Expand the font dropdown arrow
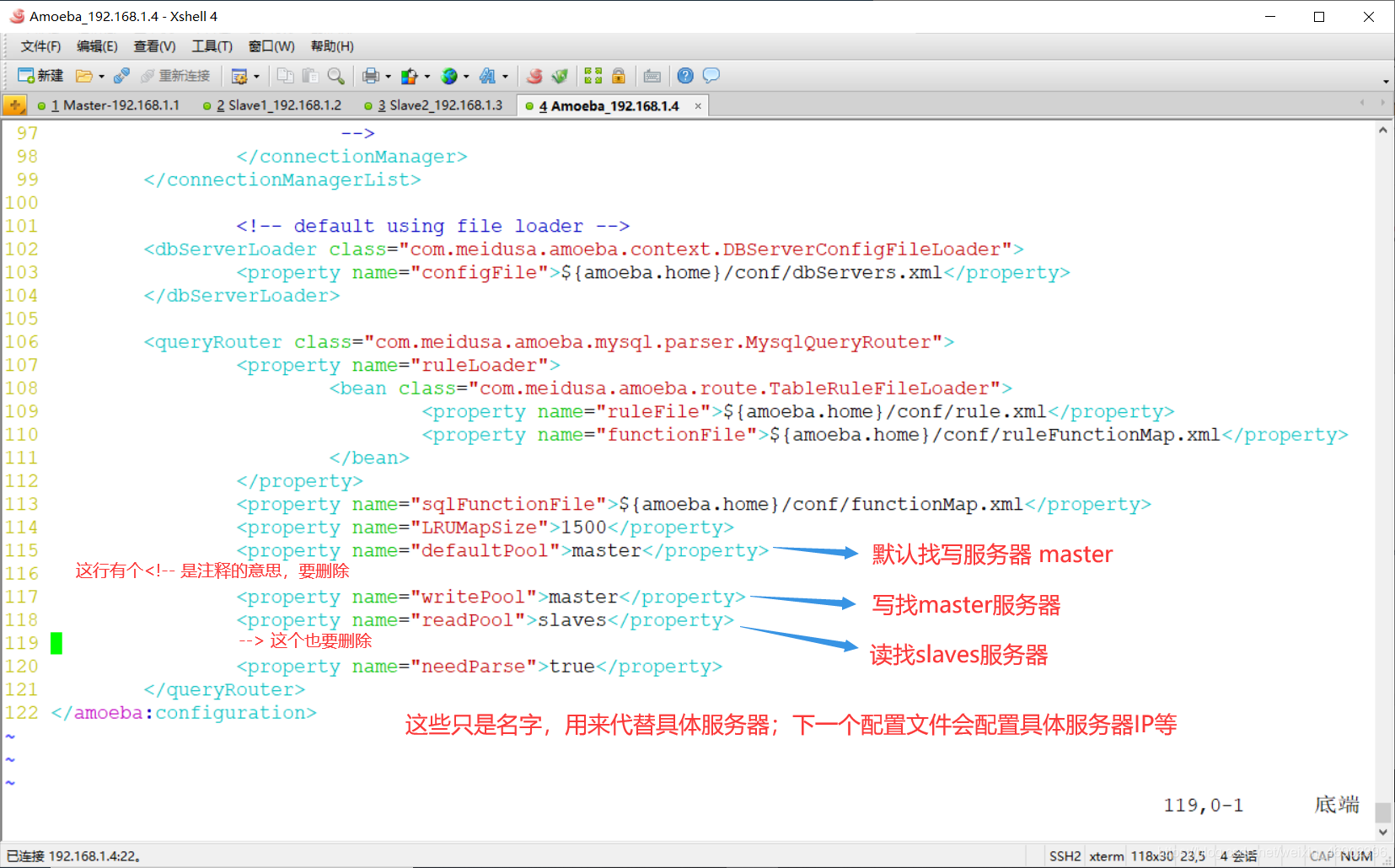 (505, 76)
